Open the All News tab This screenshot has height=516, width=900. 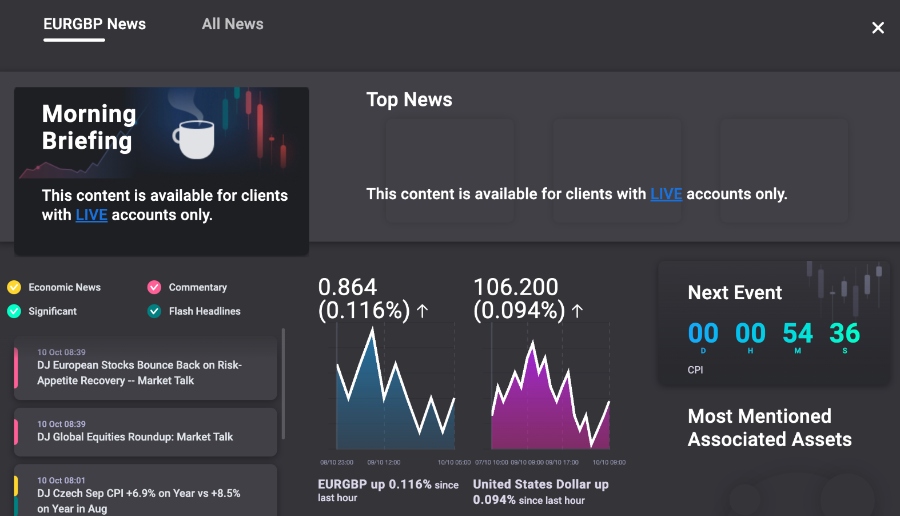click(x=232, y=24)
